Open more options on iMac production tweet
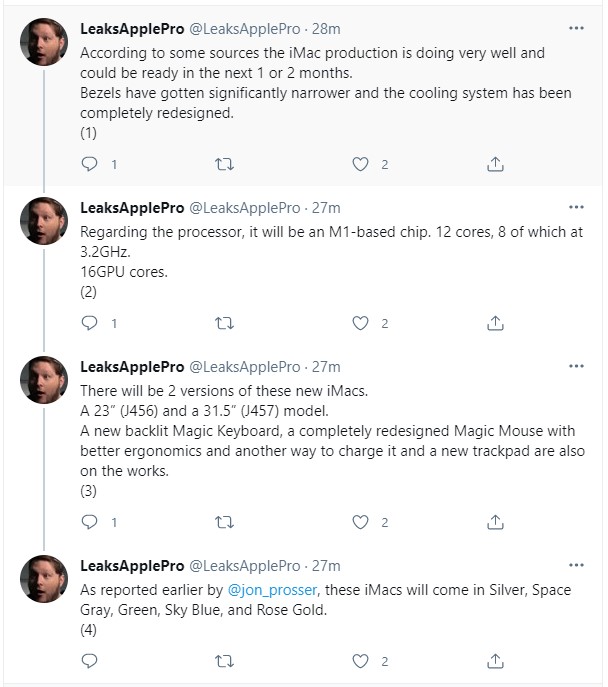608x687 pixels. point(576,28)
